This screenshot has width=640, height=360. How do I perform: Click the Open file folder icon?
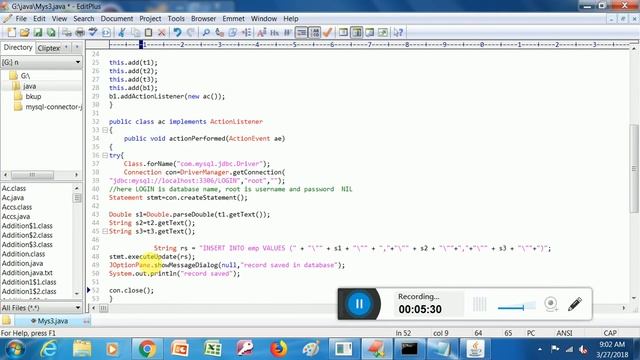24,32
